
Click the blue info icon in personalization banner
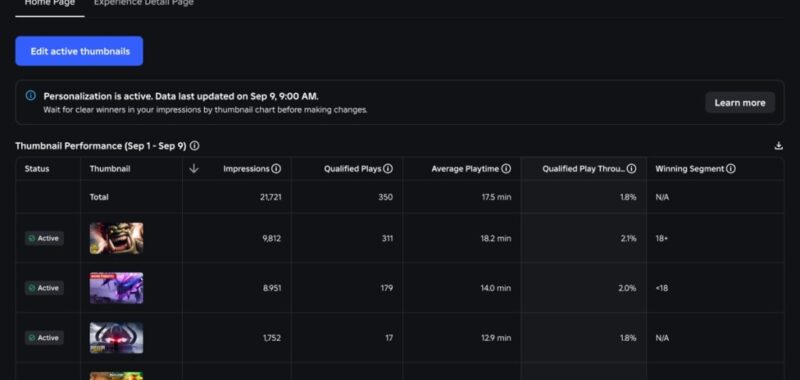point(31,96)
